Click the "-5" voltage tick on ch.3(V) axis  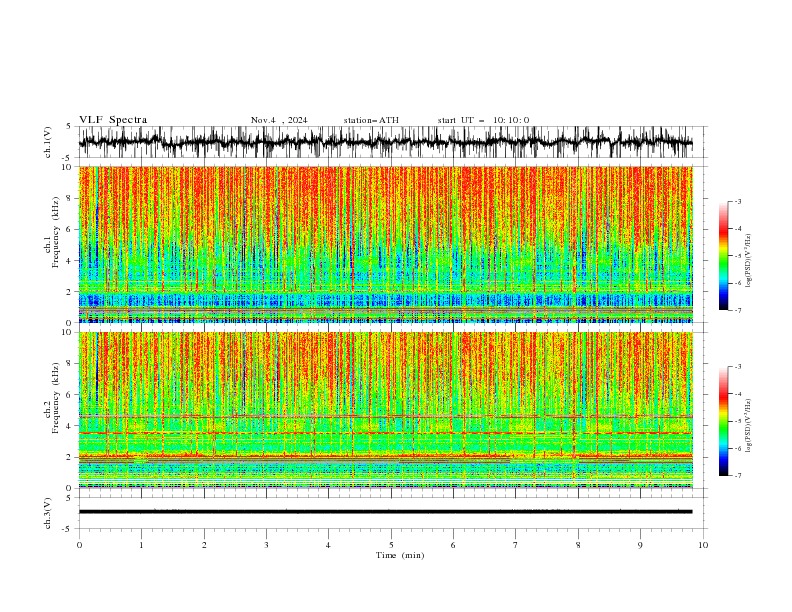tap(67, 529)
